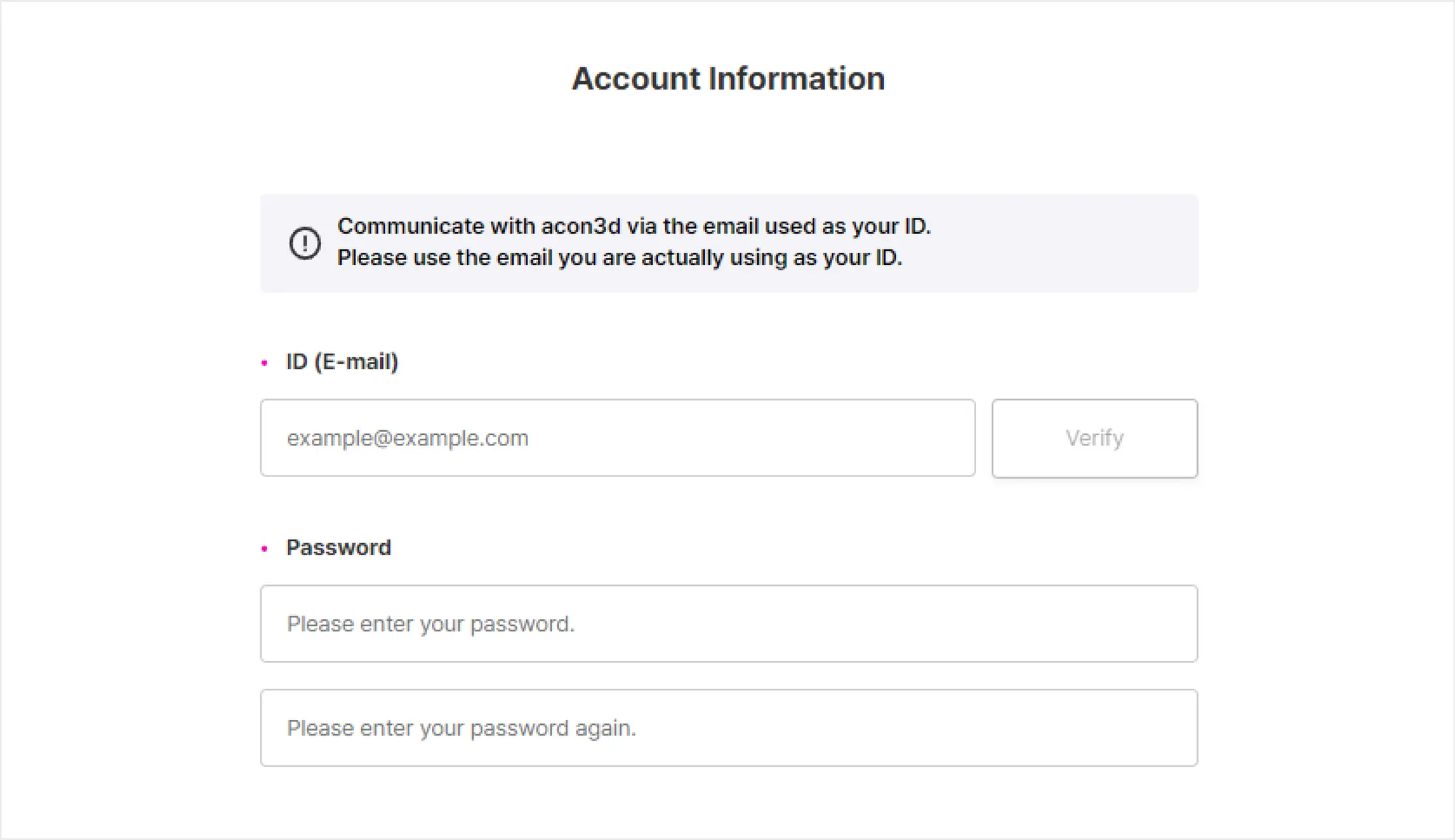Click the 'Verify' text label
Image resolution: width=1455 pixels, height=840 pixels.
pos(1094,438)
